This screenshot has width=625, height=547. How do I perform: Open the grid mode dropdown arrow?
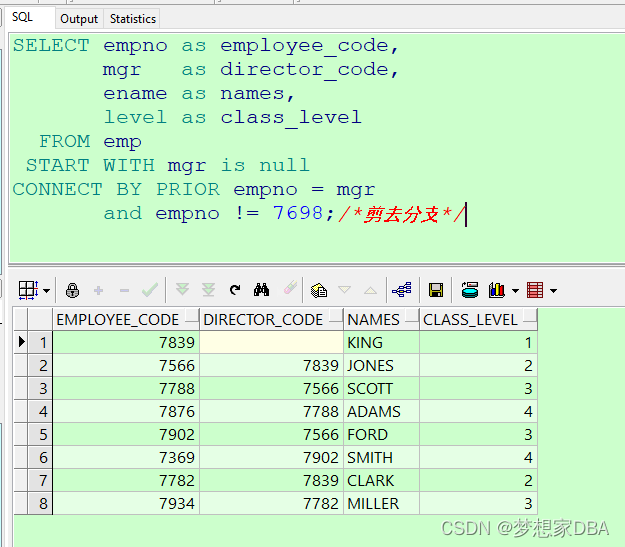pyautogui.click(x=47, y=291)
